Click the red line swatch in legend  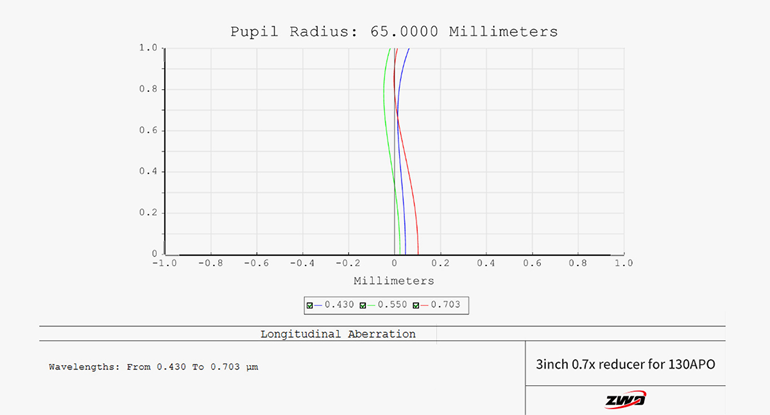click(426, 305)
